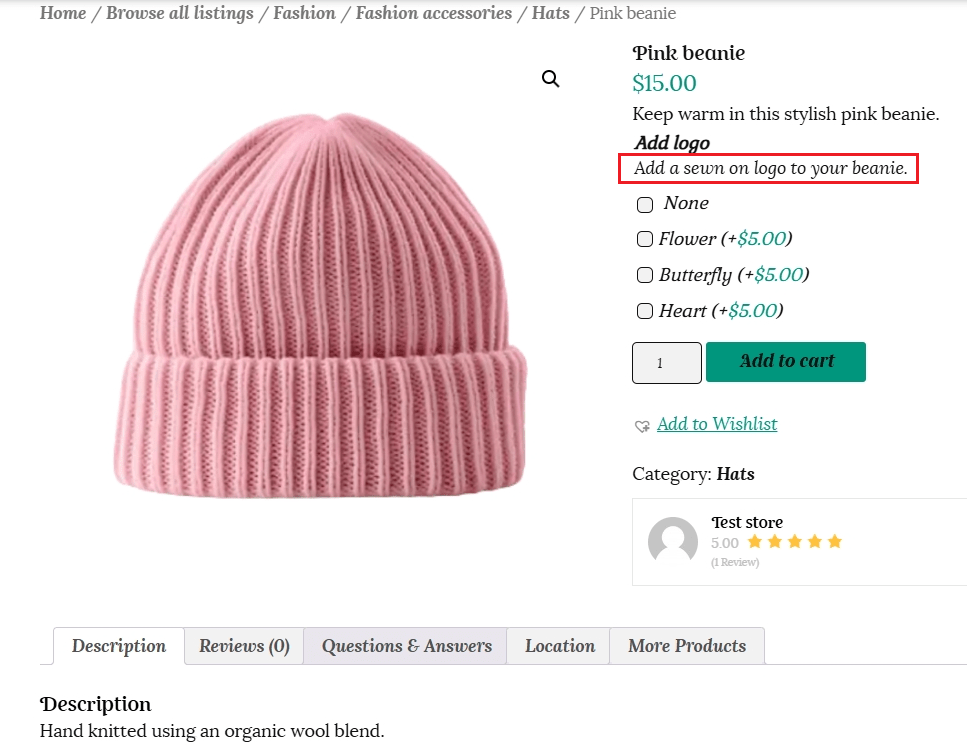Open the Description tab
Viewport: 967px width, 748px height.
coord(119,646)
